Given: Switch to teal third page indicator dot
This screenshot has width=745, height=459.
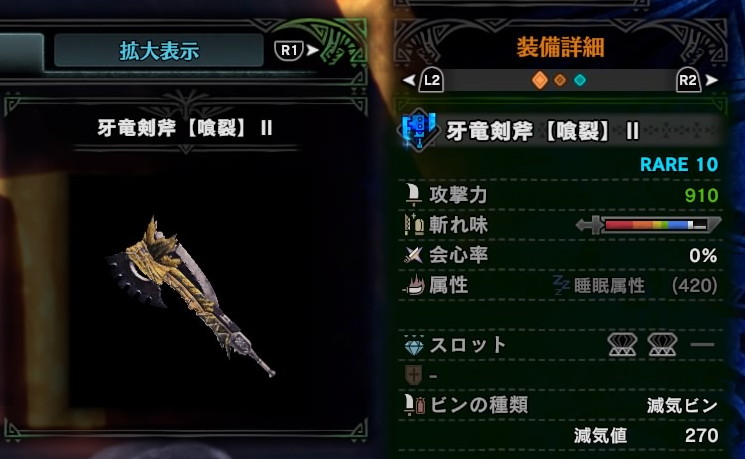Looking at the screenshot, I should pyautogui.click(x=580, y=80).
